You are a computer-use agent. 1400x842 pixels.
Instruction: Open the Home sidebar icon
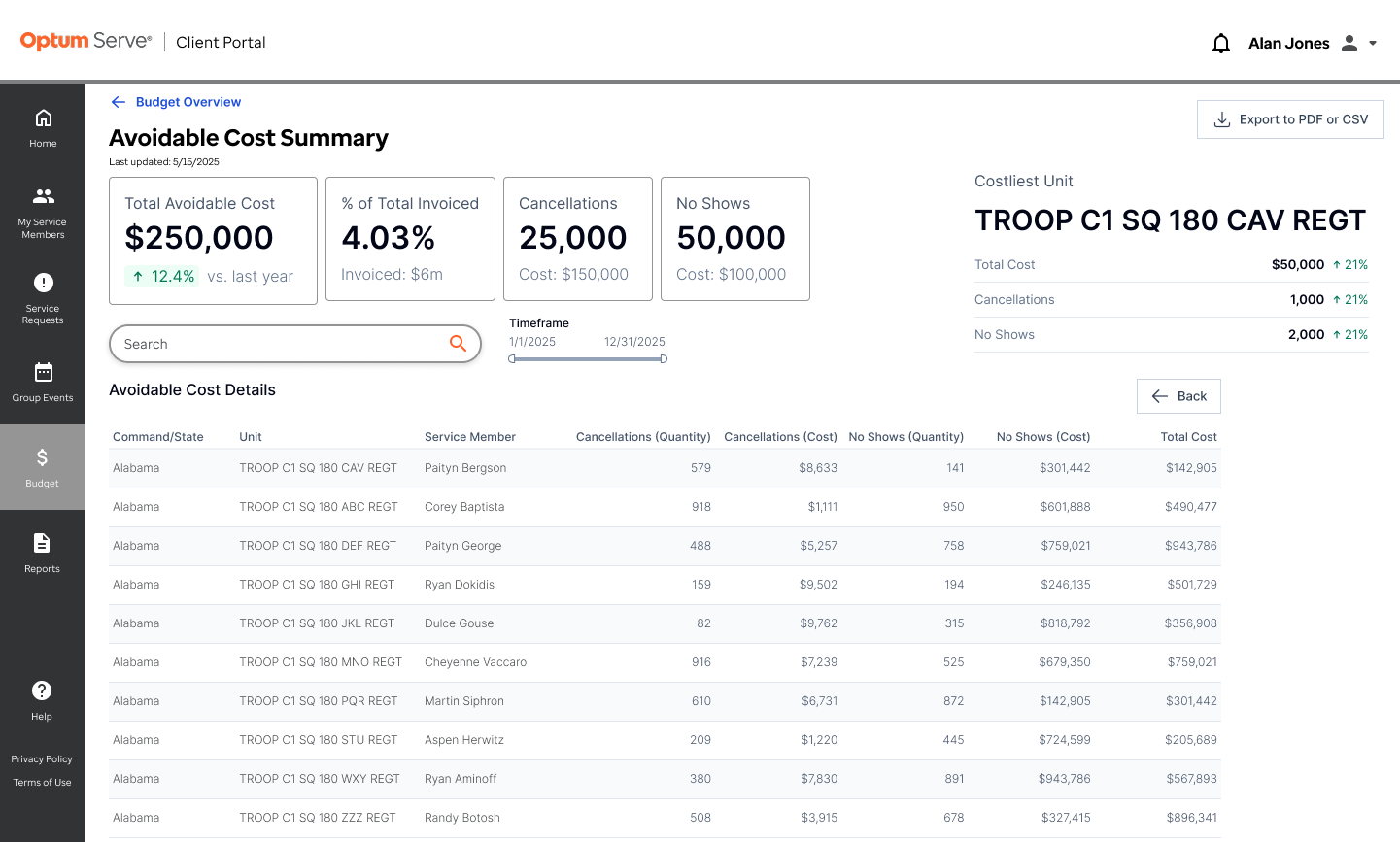[43, 118]
